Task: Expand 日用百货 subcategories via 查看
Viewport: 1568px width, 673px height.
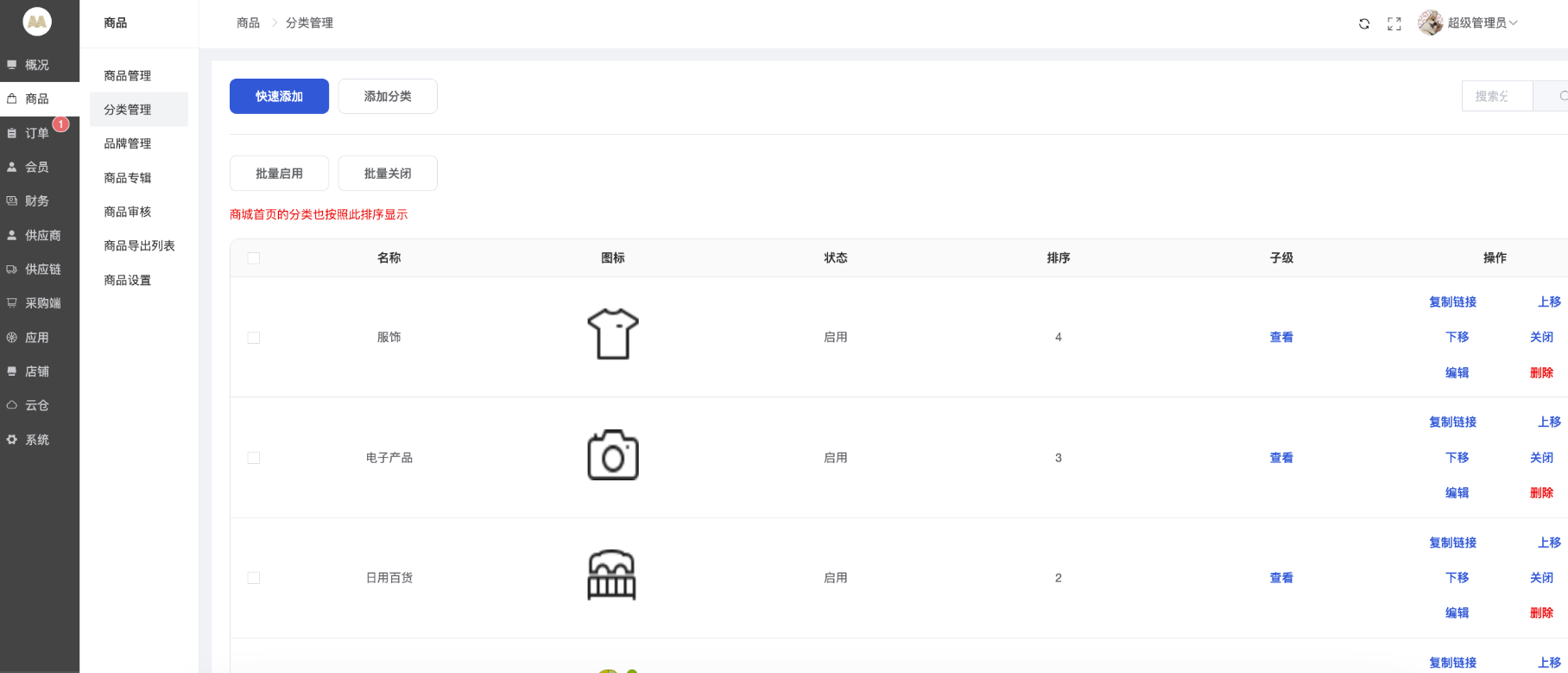Action: 1281,578
